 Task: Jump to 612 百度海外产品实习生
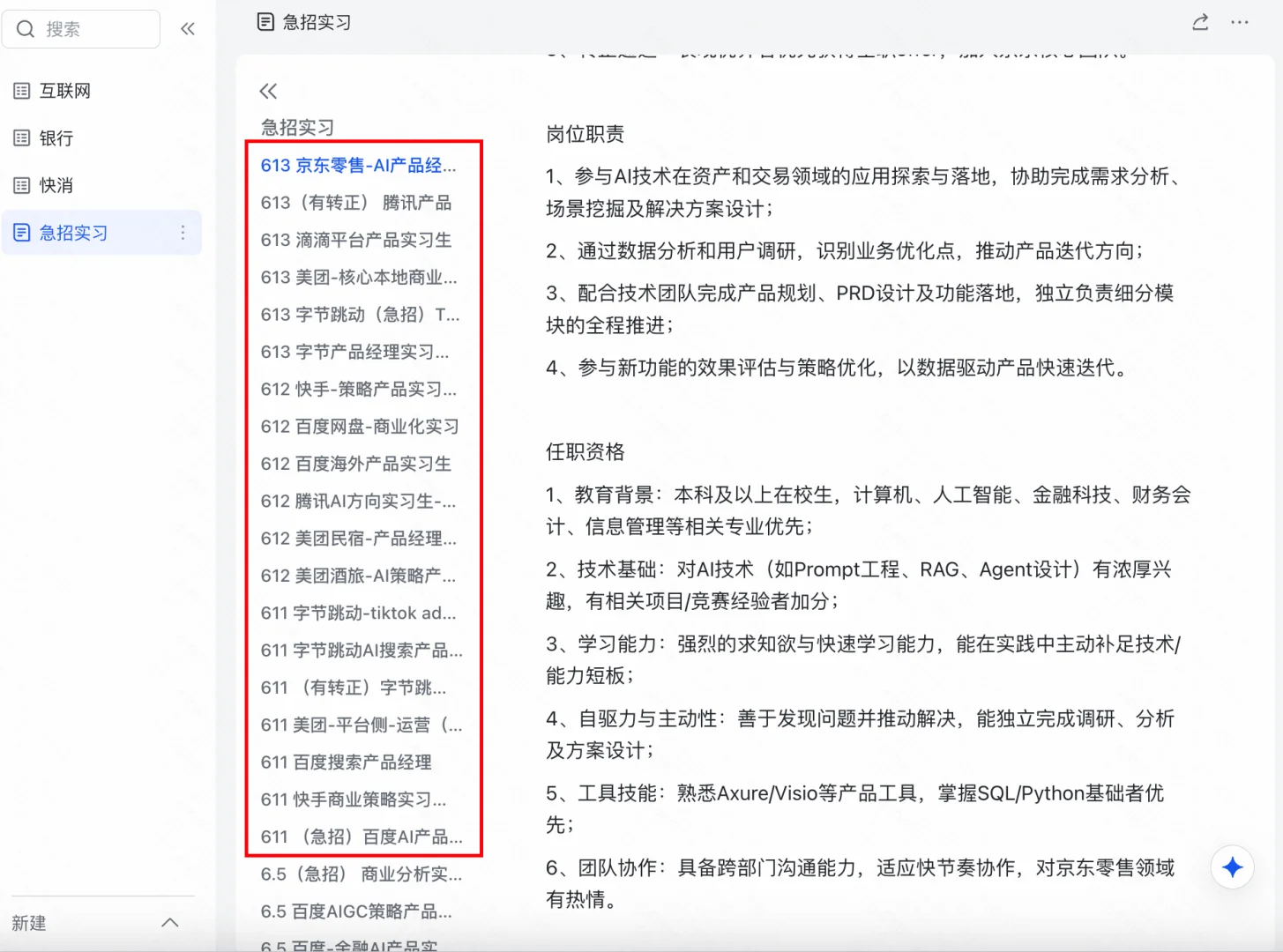tap(356, 464)
